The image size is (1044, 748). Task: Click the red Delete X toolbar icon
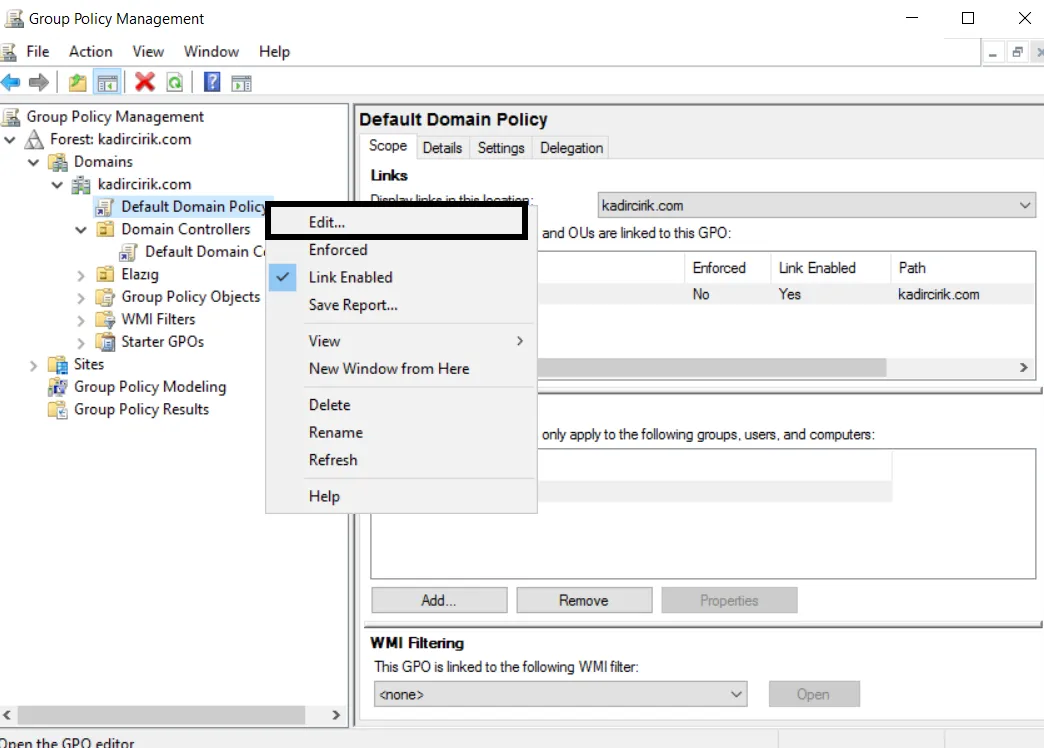[x=144, y=82]
